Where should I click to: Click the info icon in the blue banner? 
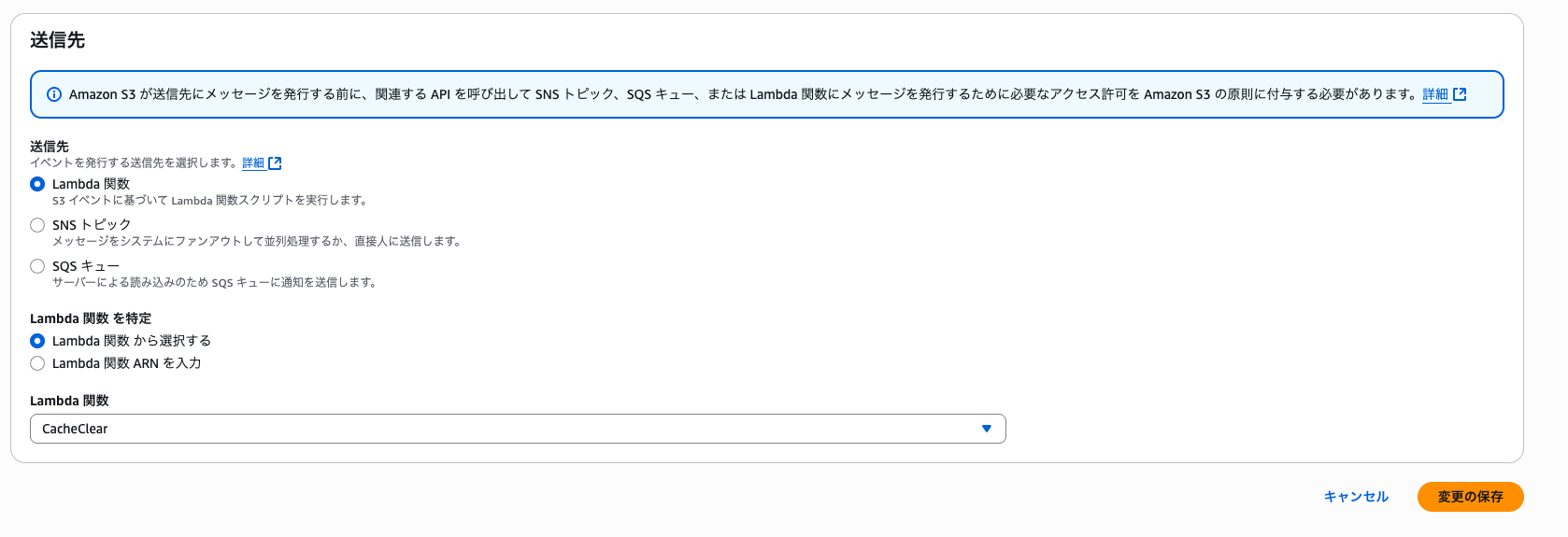[54, 94]
